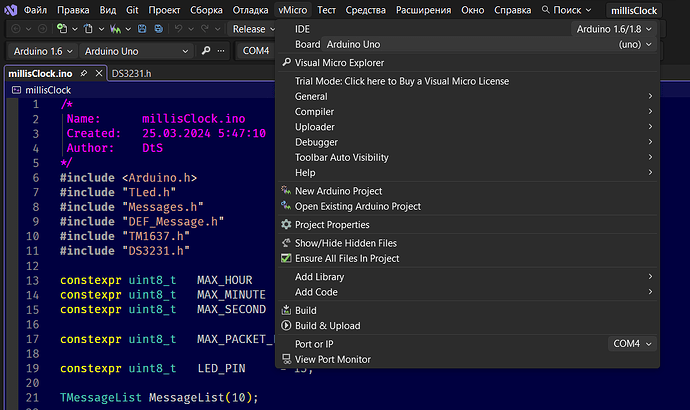Close the millisClock.ino tab
This screenshot has width=690, height=410.
coord(98,74)
